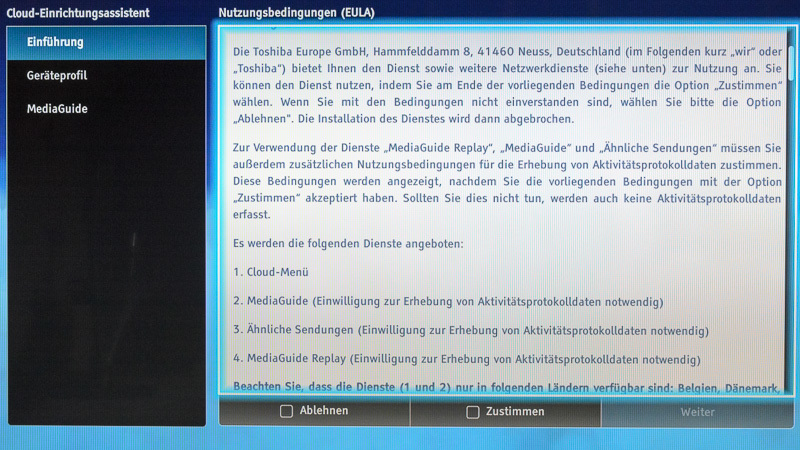
Task: Tick the Zustimmen checkbox
Action: tap(473, 412)
